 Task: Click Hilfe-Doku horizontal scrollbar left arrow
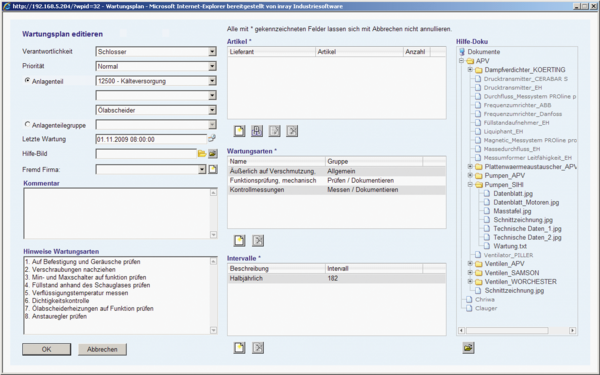click(x=461, y=330)
